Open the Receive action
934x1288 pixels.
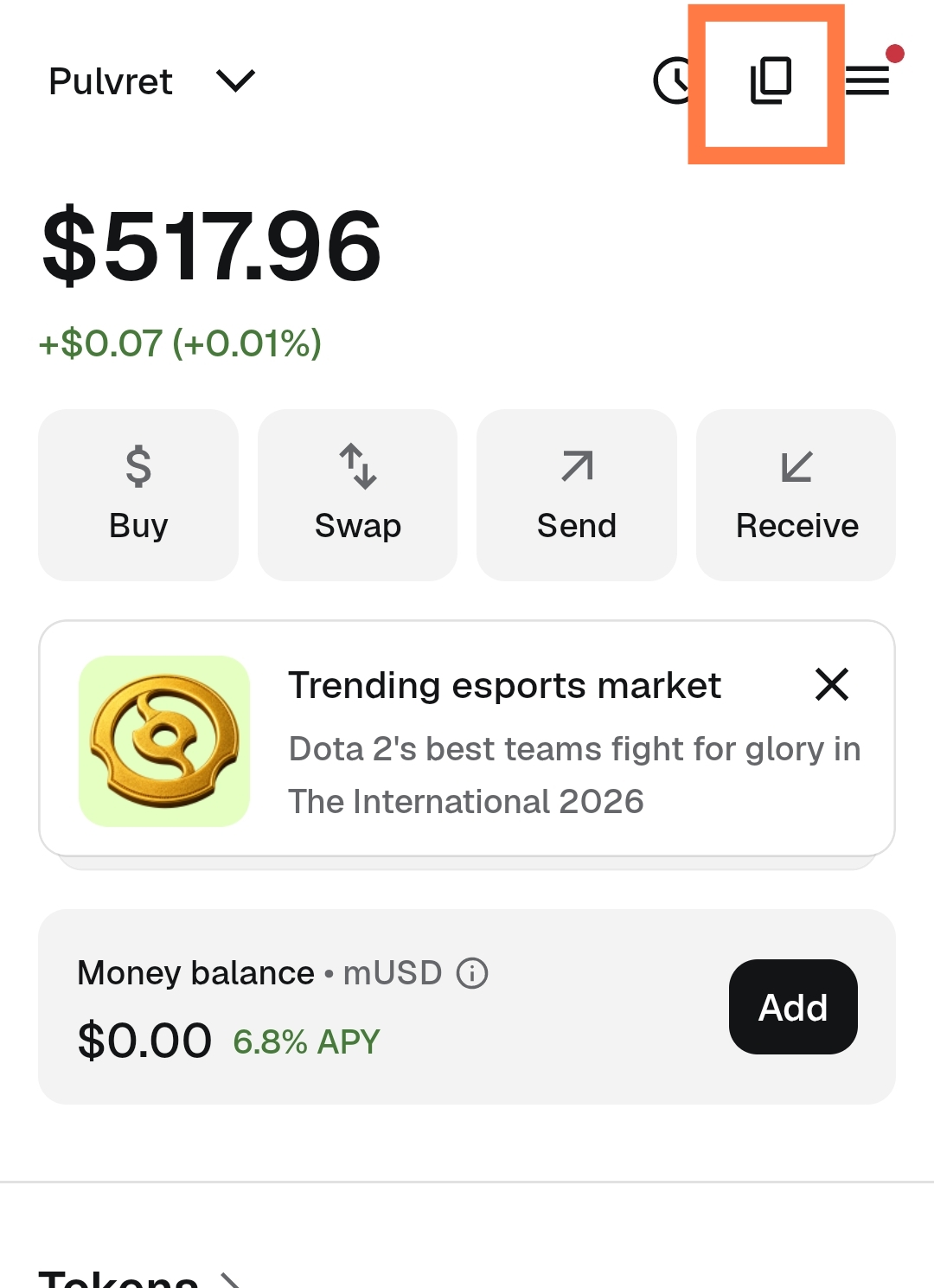point(796,495)
